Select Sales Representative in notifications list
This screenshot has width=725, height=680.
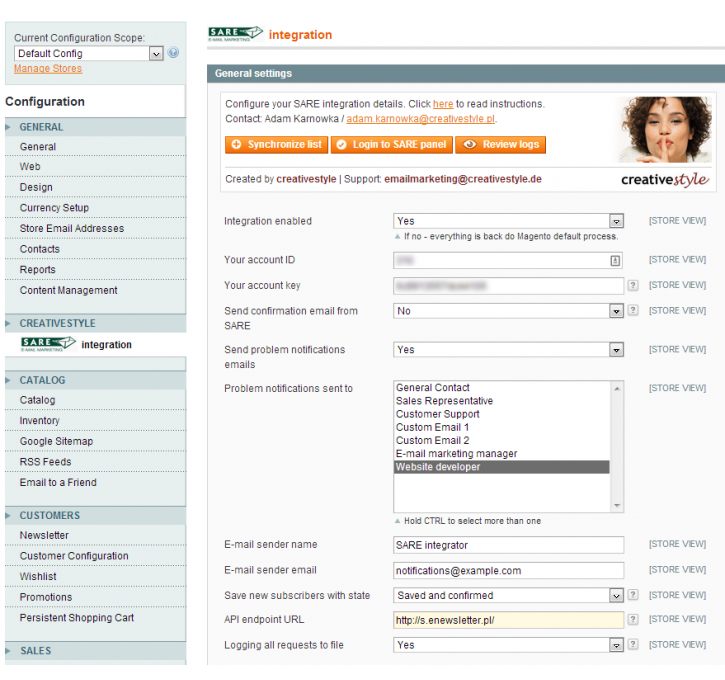pyautogui.click(x=502, y=401)
